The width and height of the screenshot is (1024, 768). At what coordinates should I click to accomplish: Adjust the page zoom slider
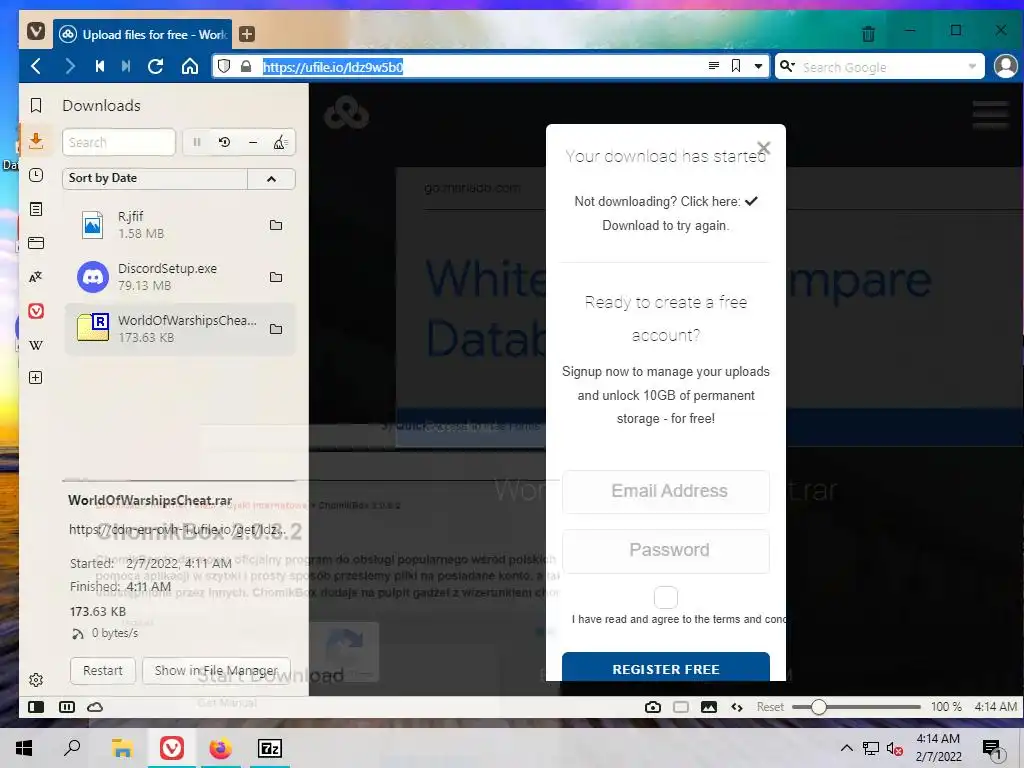click(x=856, y=707)
